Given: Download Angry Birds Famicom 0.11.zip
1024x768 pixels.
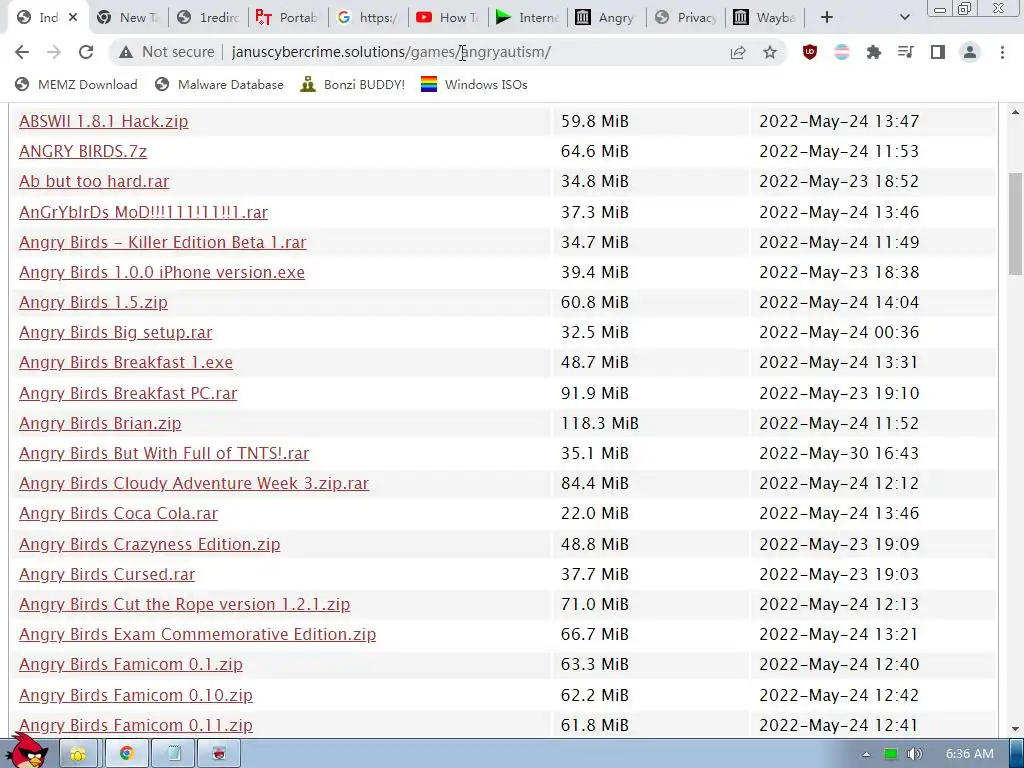Looking at the screenshot, I should click(x=136, y=725).
